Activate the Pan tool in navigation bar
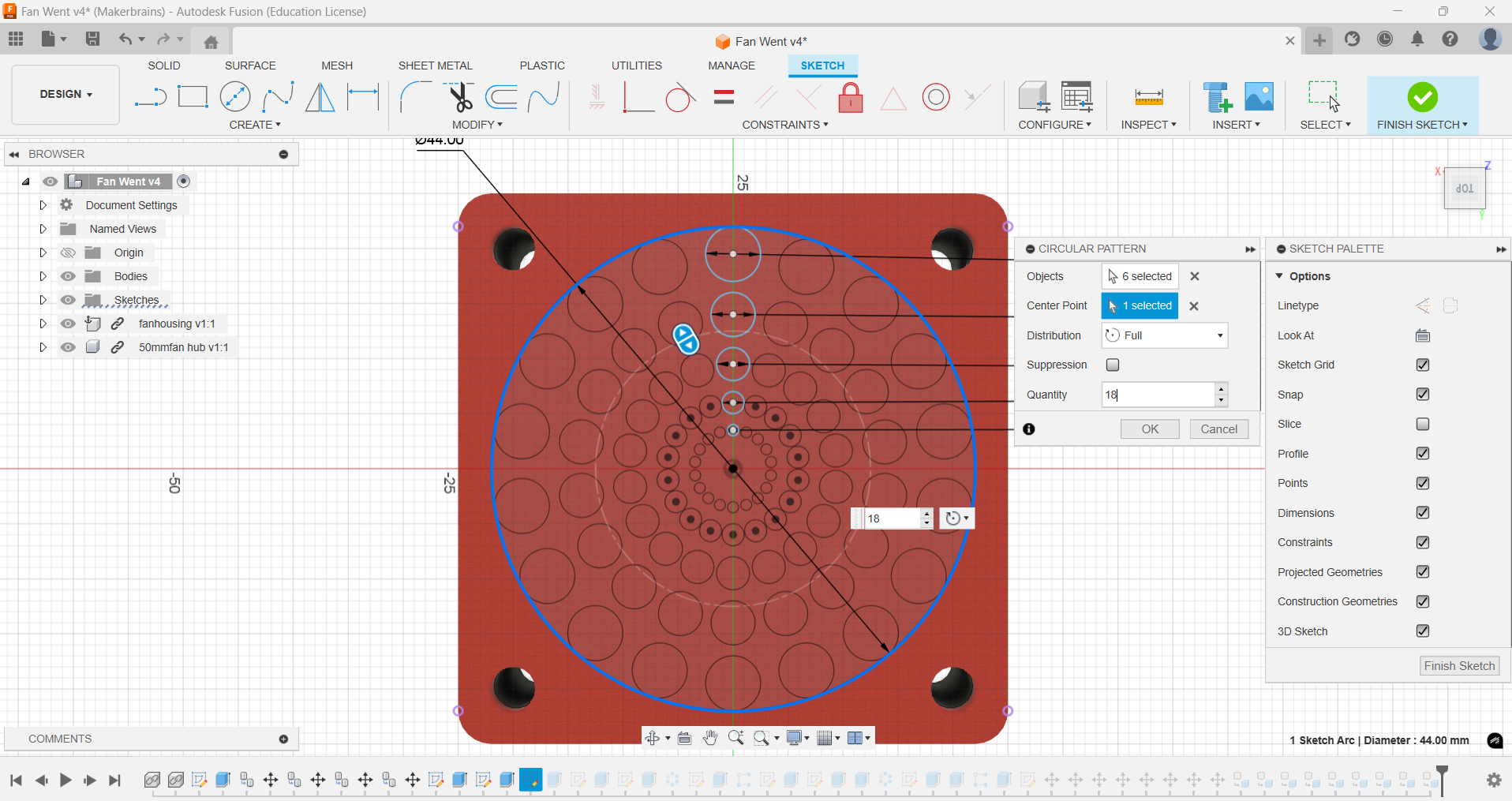Screen dimensions: 1512x801 tap(711, 738)
